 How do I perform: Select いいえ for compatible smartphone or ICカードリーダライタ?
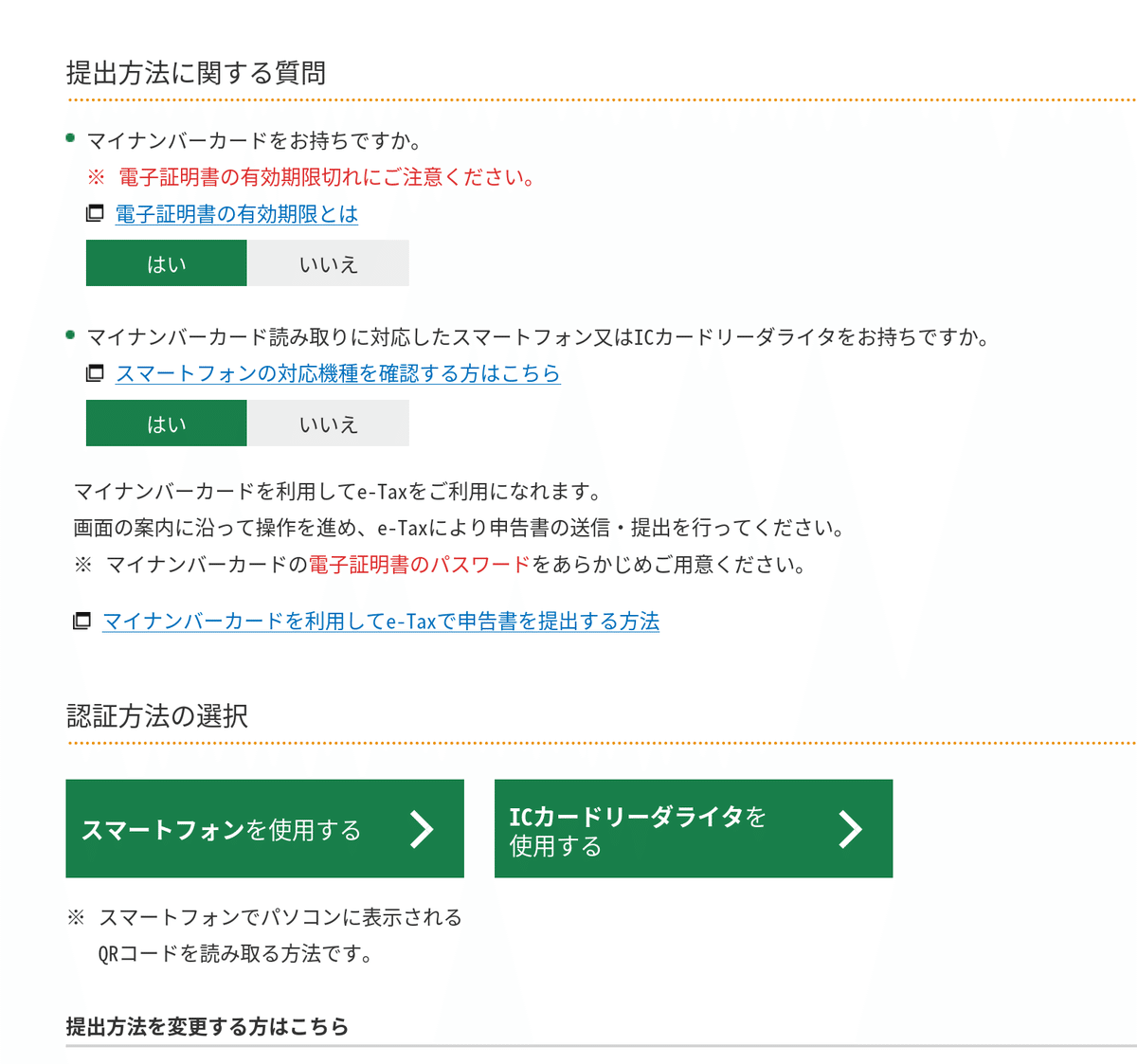coord(328,423)
